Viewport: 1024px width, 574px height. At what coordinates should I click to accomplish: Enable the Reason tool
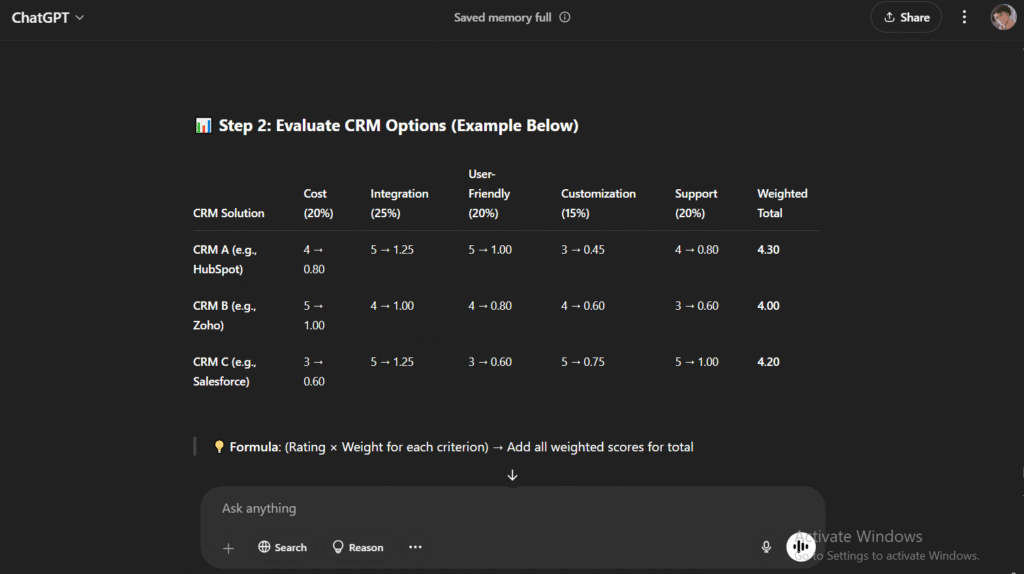tap(358, 547)
